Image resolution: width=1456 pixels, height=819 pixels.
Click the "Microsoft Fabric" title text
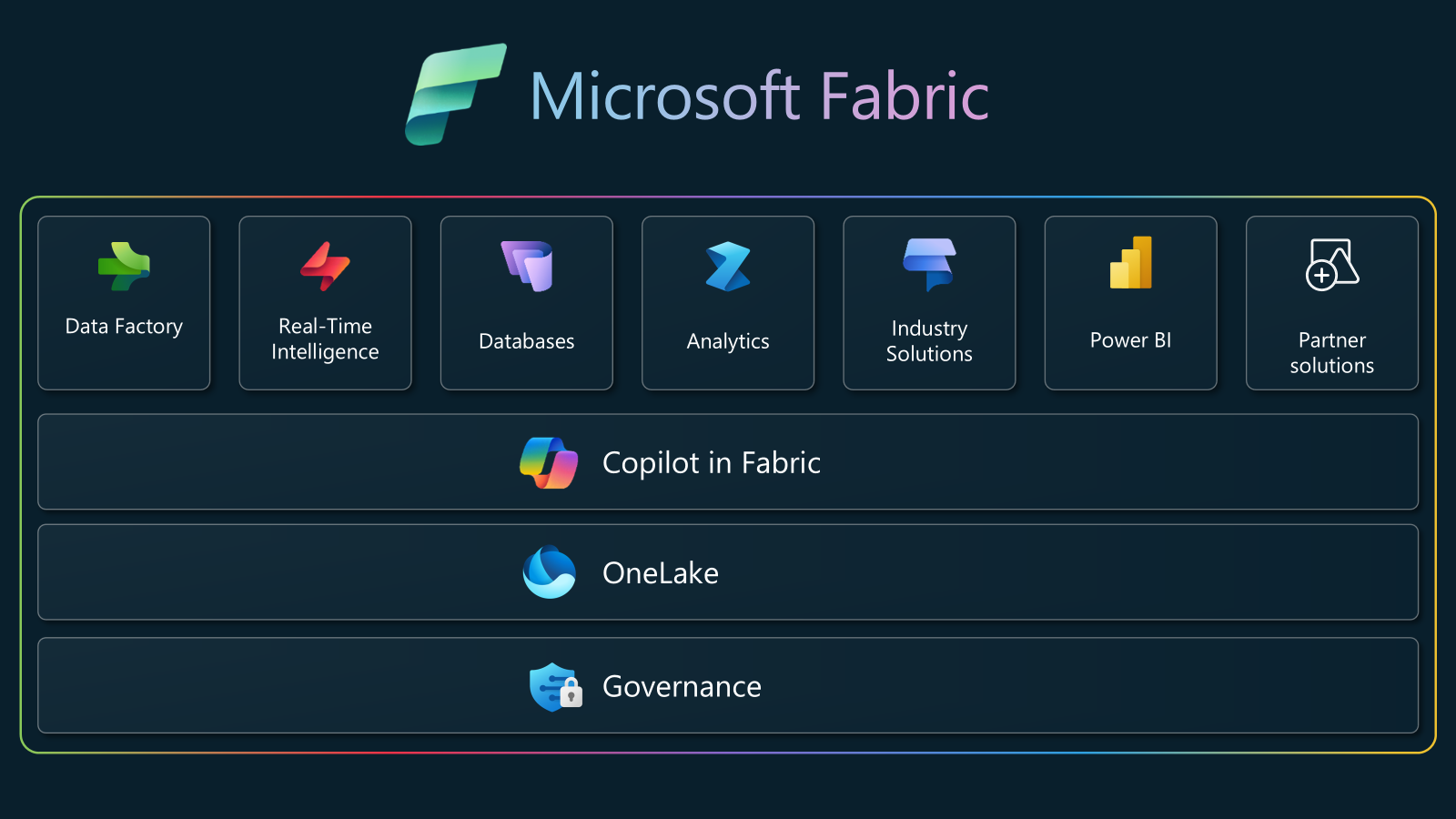(760, 96)
